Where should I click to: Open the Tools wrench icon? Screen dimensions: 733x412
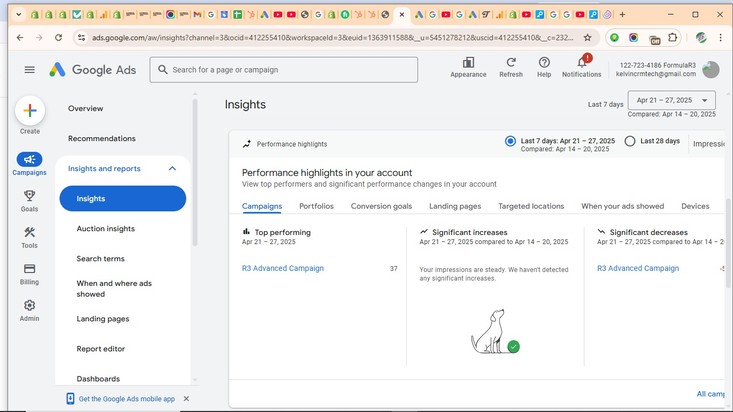tap(29, 233)
